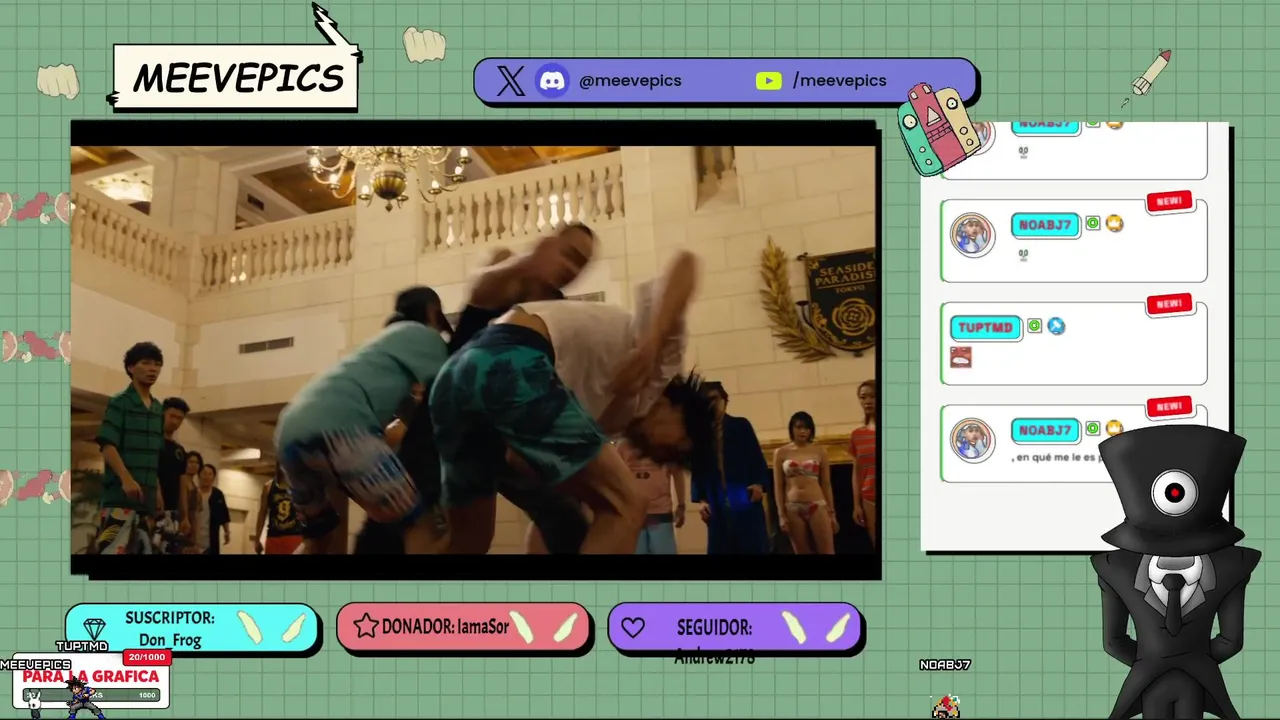Click green badge in 'en qué me le es' message
The image size is (1280, 720).
(1093, 428)
